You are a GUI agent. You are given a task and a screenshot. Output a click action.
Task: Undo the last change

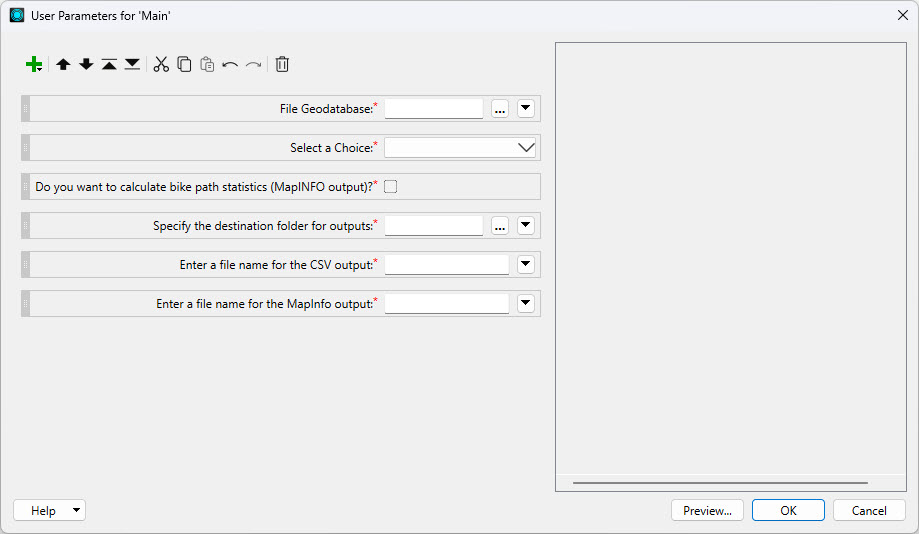[x=230, y=64]
